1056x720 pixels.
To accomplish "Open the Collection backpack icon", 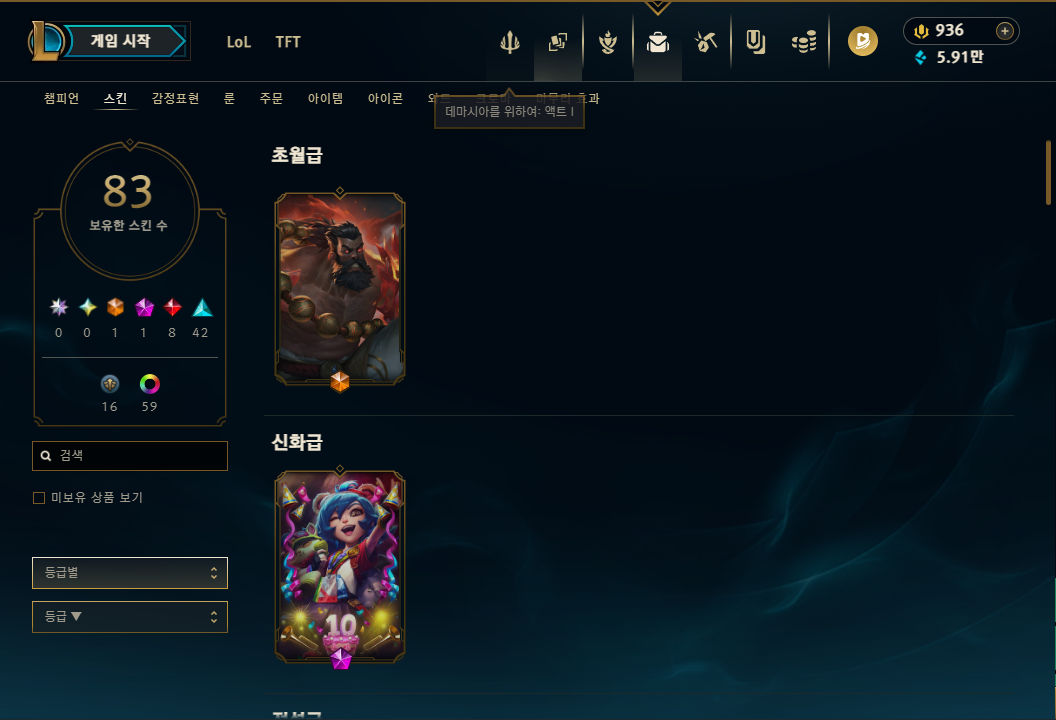I will 658,42.
